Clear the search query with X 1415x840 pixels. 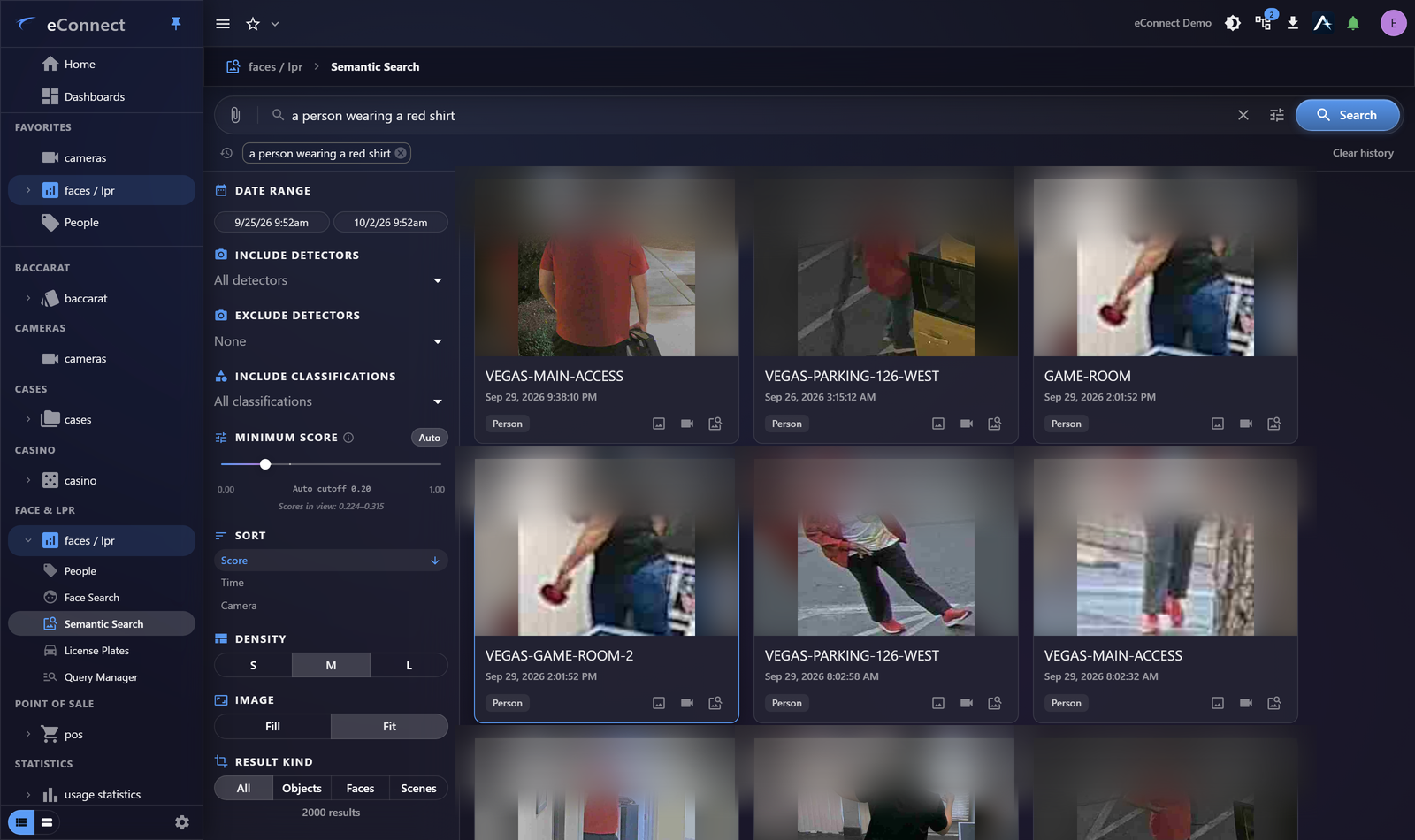point(1243,115)
